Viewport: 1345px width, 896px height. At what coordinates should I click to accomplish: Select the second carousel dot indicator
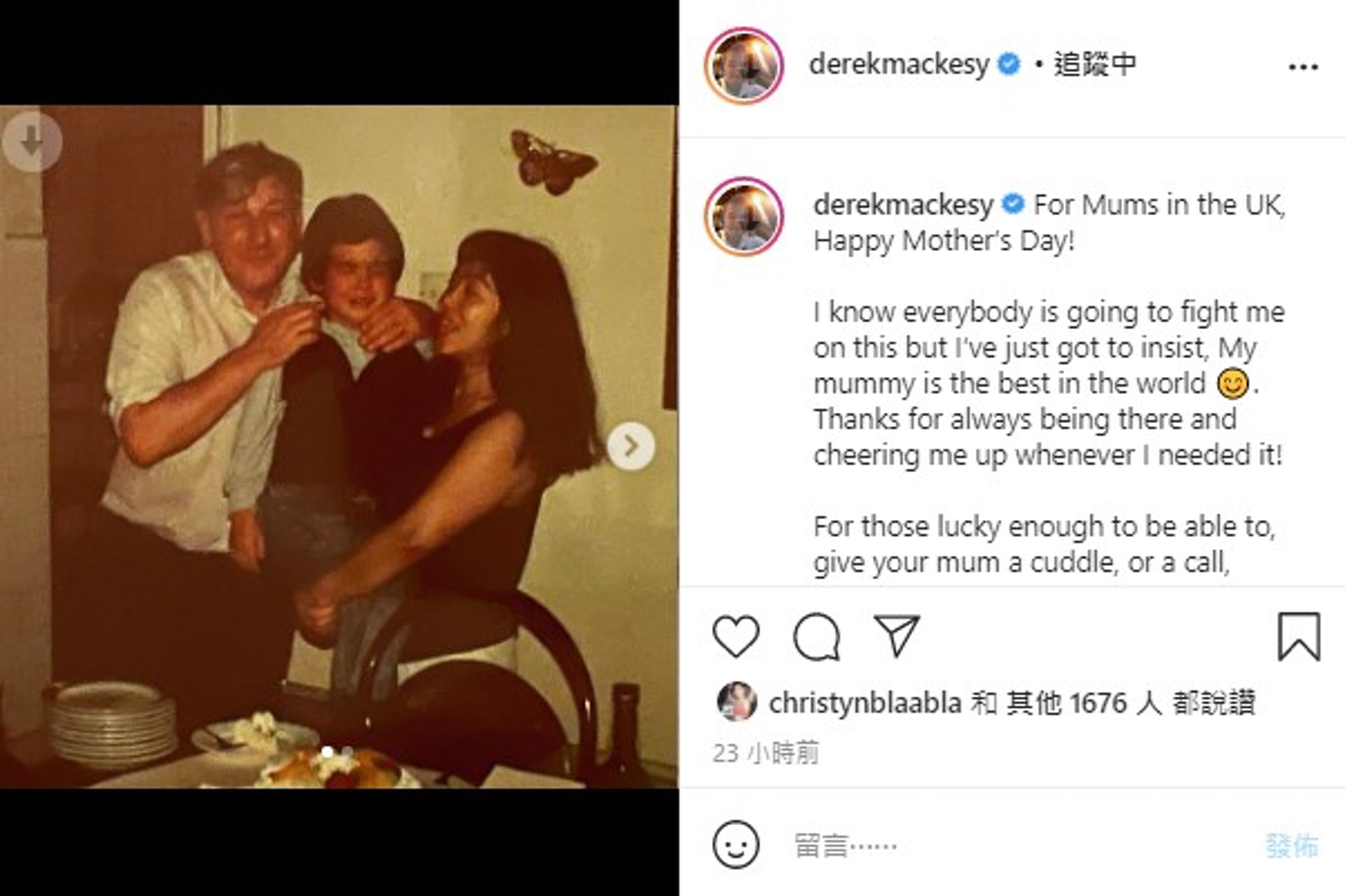click(x=347, y=752)
